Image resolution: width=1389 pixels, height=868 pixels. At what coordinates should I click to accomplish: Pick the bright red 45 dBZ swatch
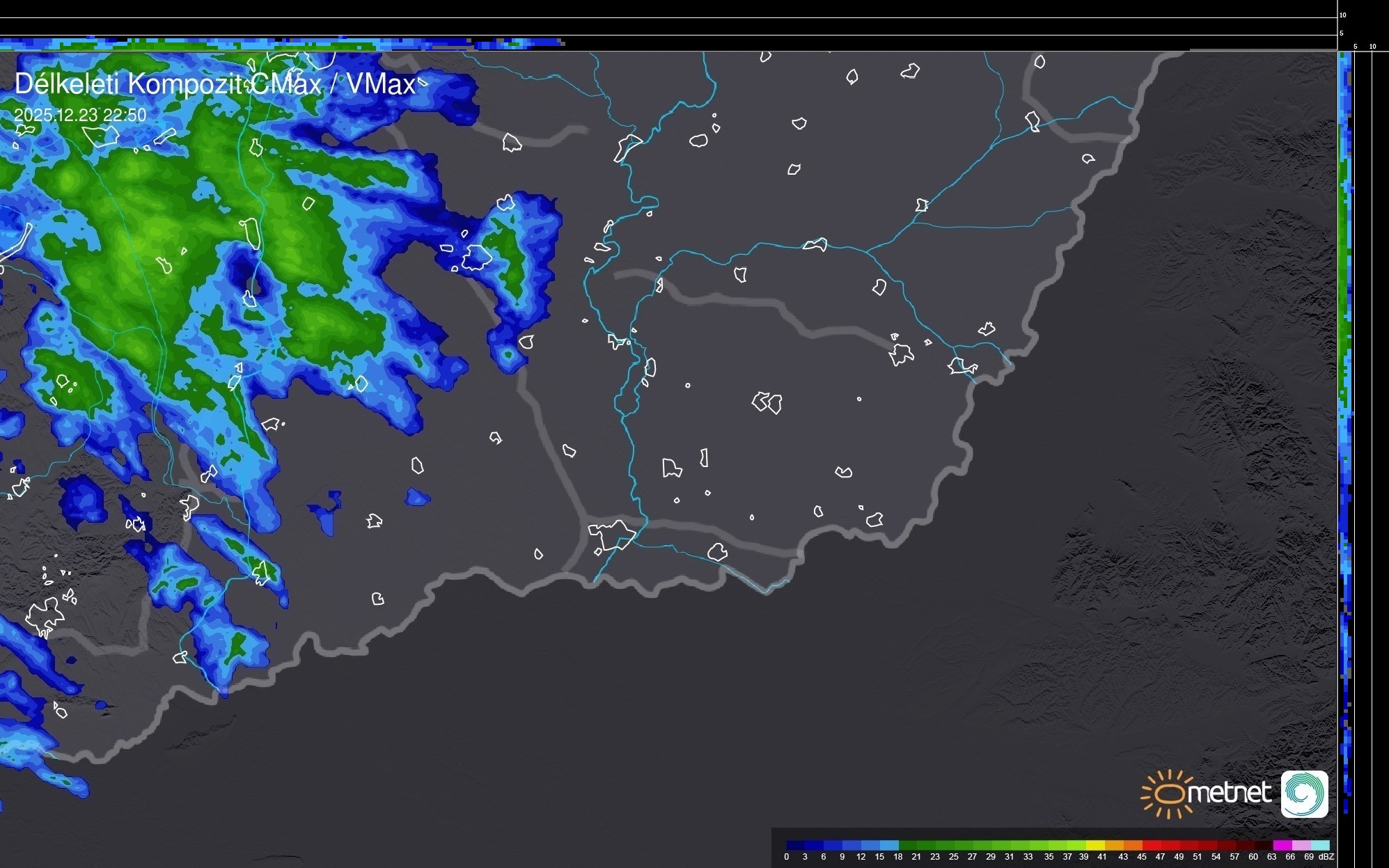click(1152, 845)
